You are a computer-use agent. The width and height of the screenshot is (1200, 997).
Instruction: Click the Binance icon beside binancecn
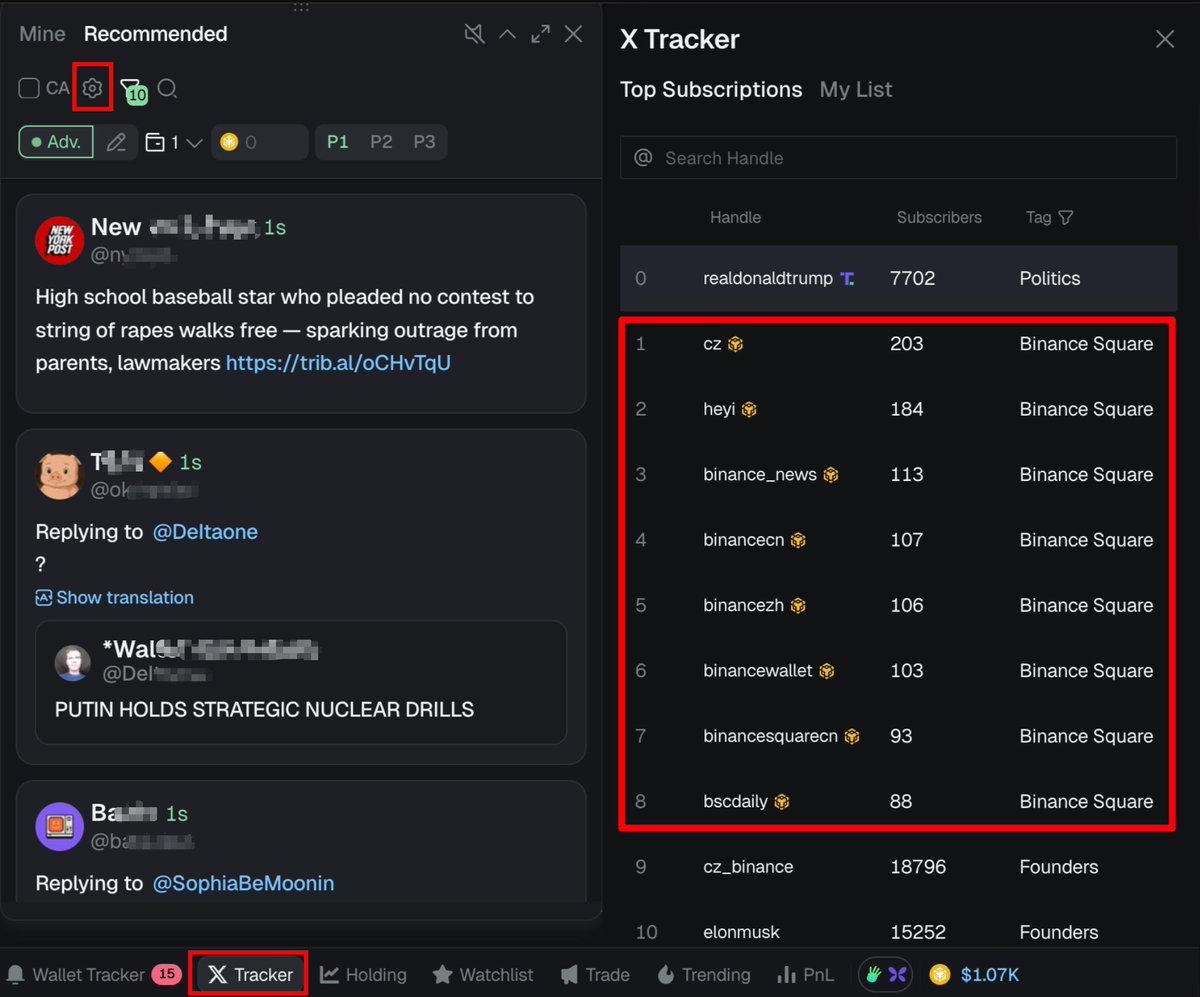(x=797, y=540)
